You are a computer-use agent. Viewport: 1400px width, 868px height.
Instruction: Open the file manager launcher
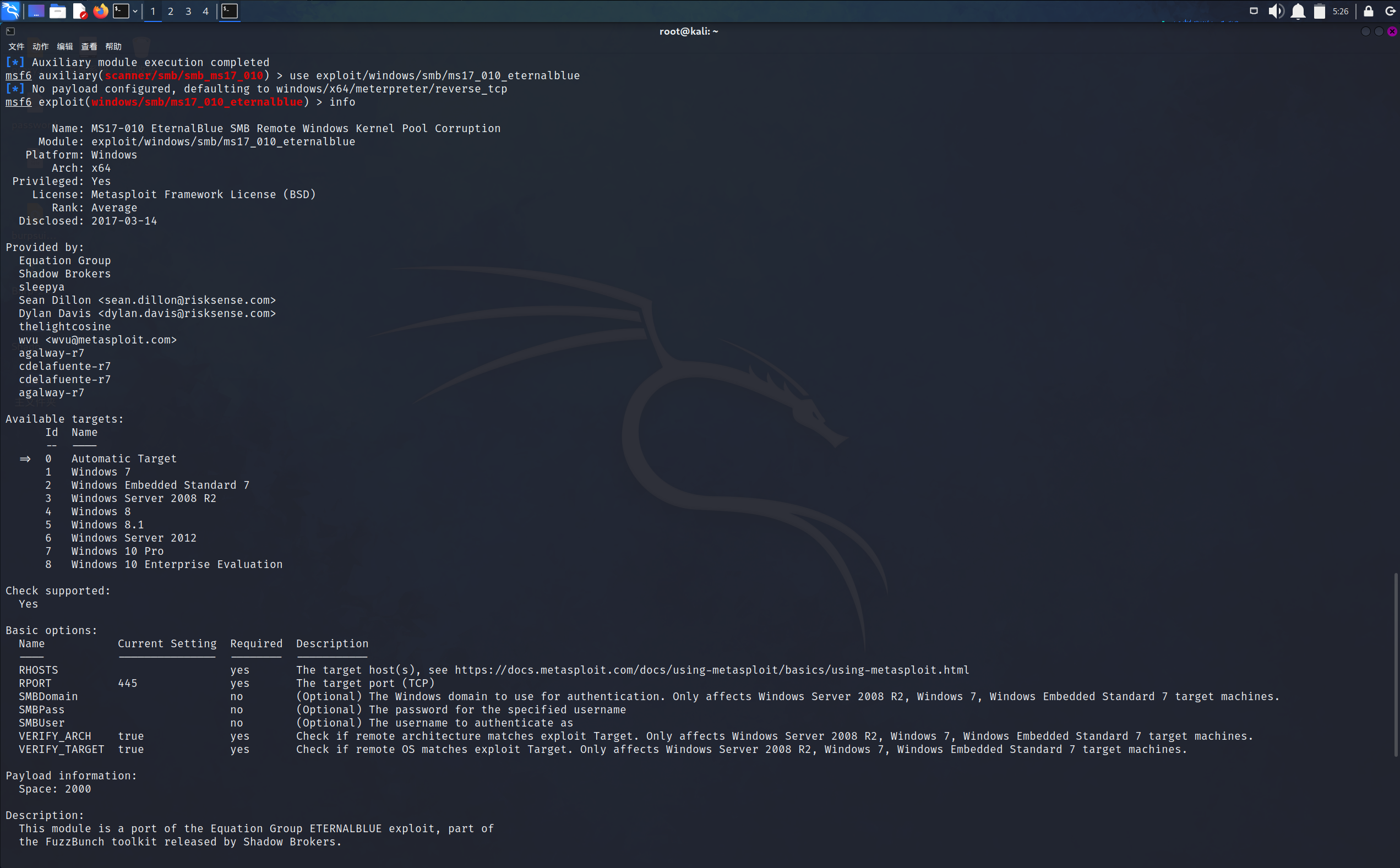57,11
